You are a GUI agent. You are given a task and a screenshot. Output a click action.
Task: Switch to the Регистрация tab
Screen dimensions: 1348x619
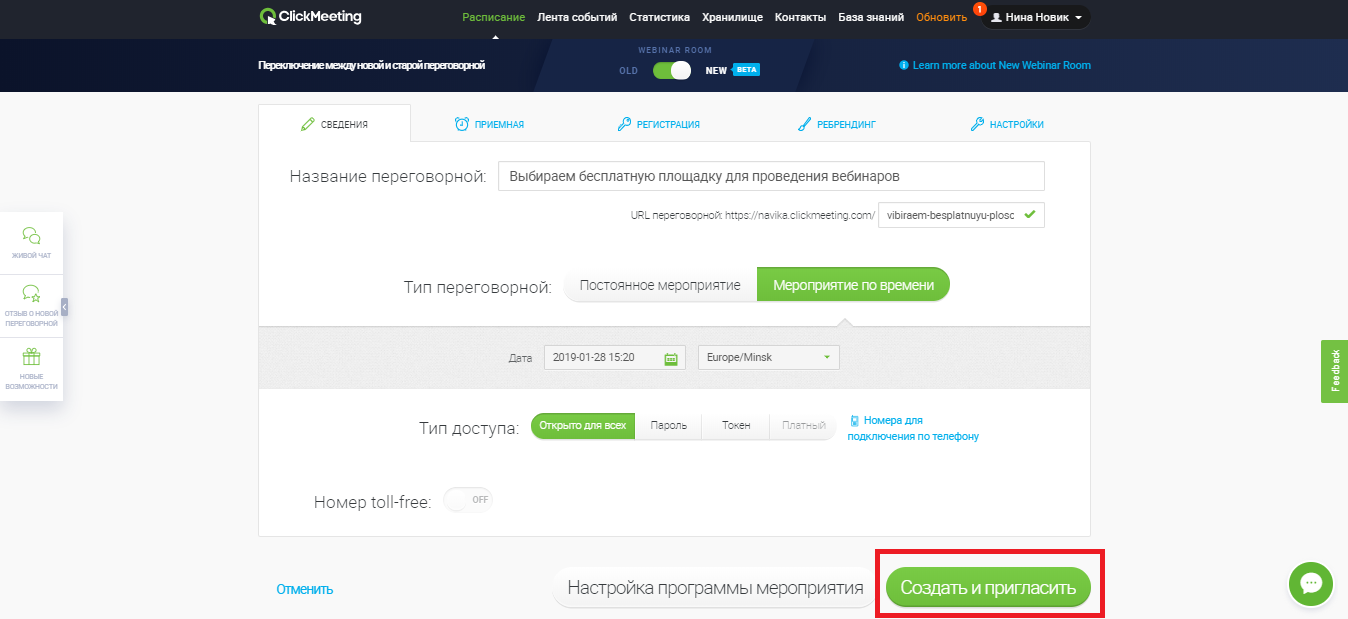[x=659, y=124]
